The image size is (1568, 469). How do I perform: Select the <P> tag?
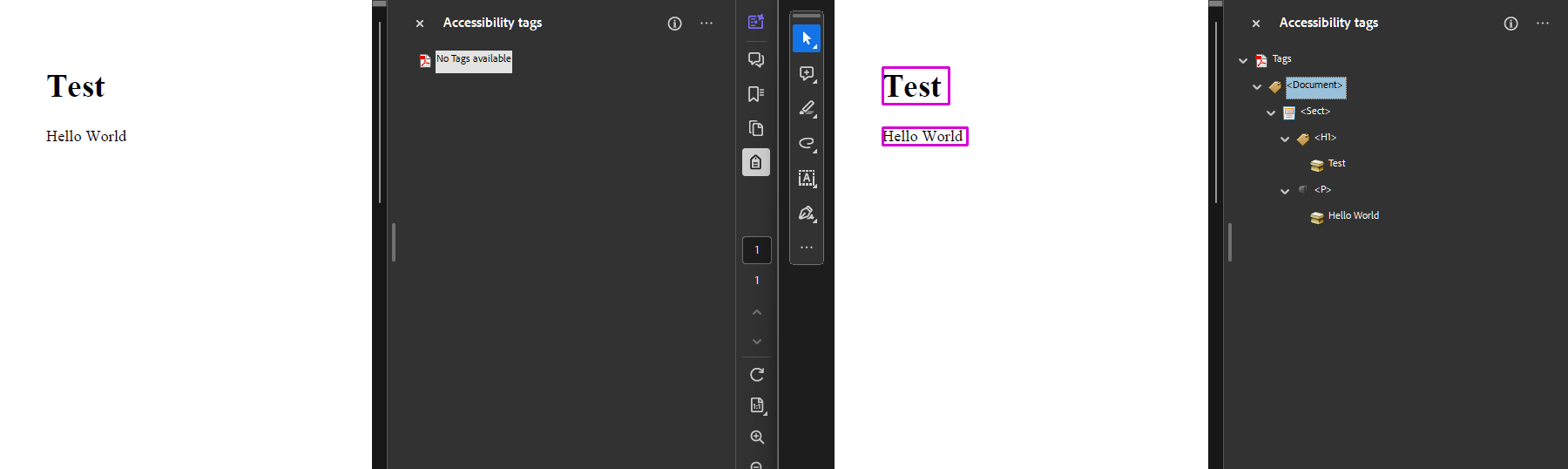pos(1322,190)
